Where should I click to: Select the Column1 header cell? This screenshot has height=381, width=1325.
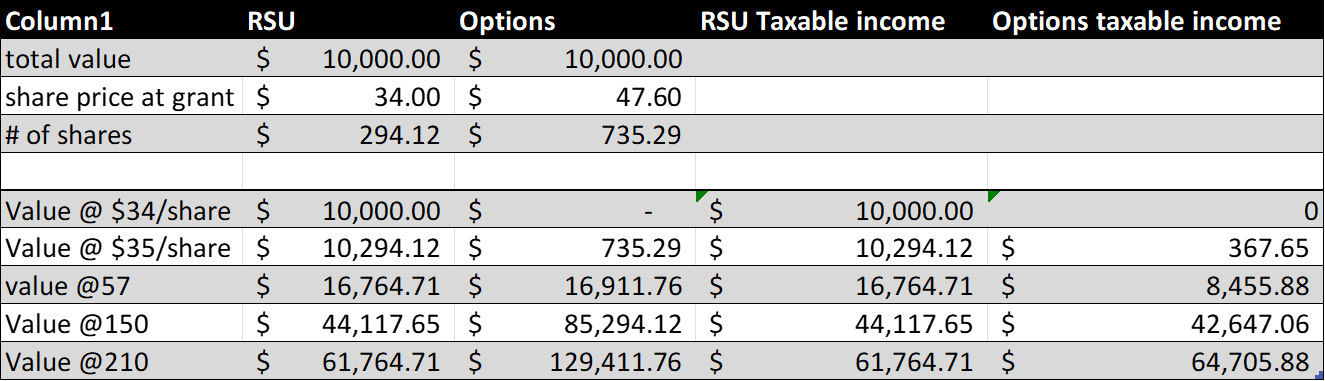click(x=122, y=21)
